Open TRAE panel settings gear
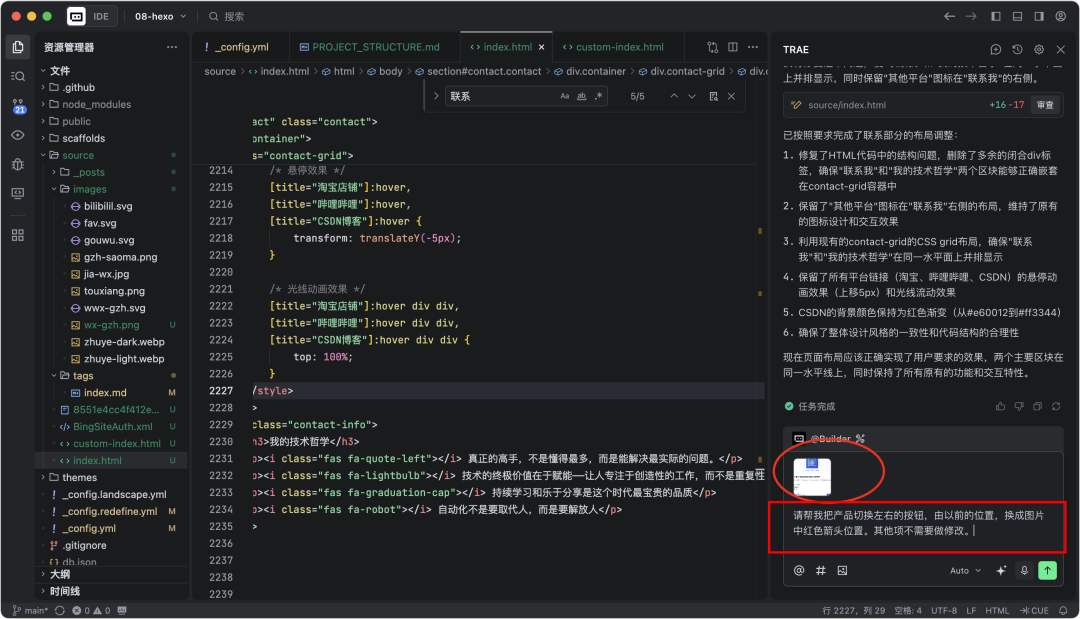Image resolution: width=1080 pixels, height=619 pixels. pos(1039,50)
